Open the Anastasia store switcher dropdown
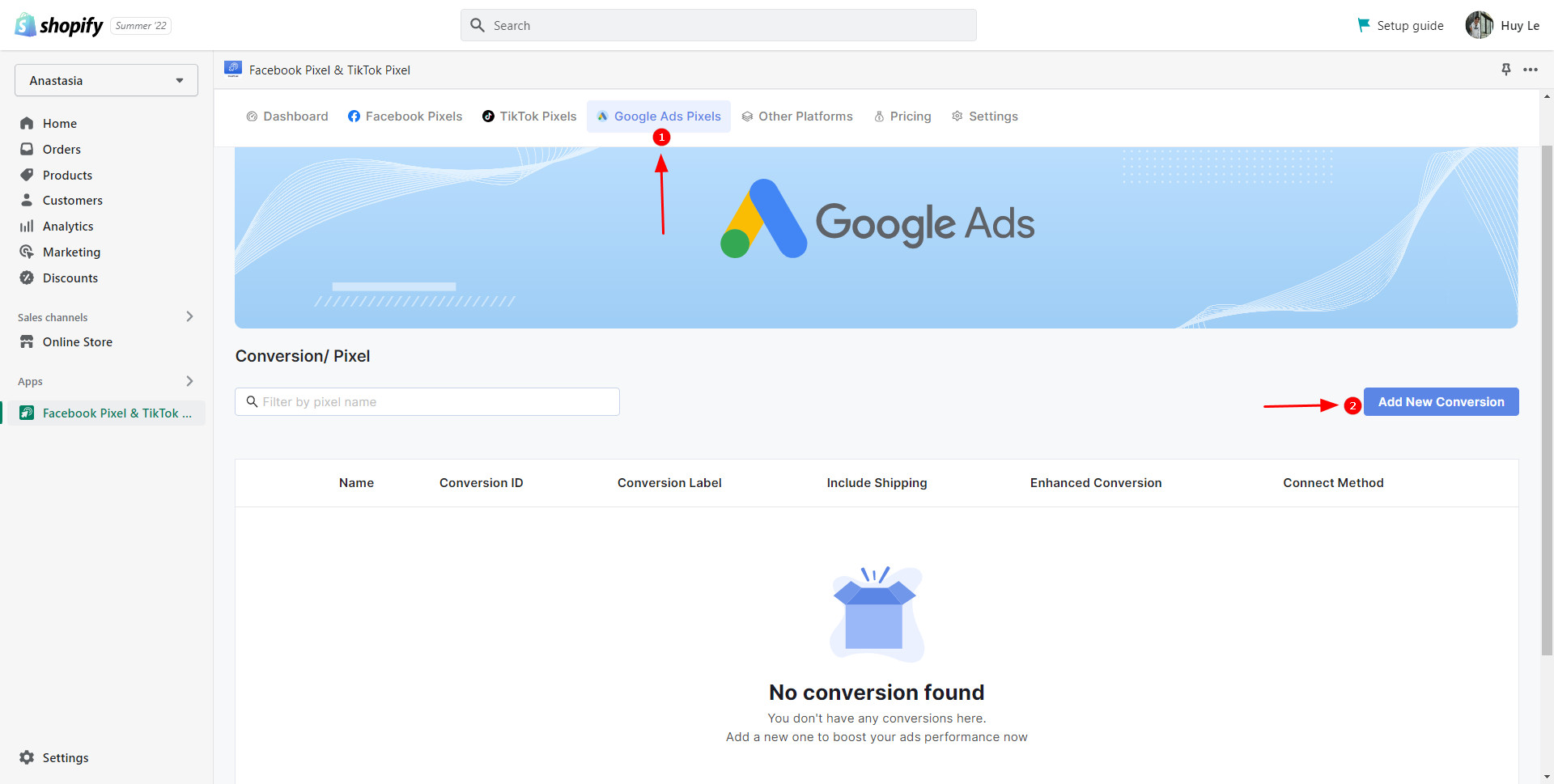This screenshot has width=1554, height=784. click(x=106, y=80)
